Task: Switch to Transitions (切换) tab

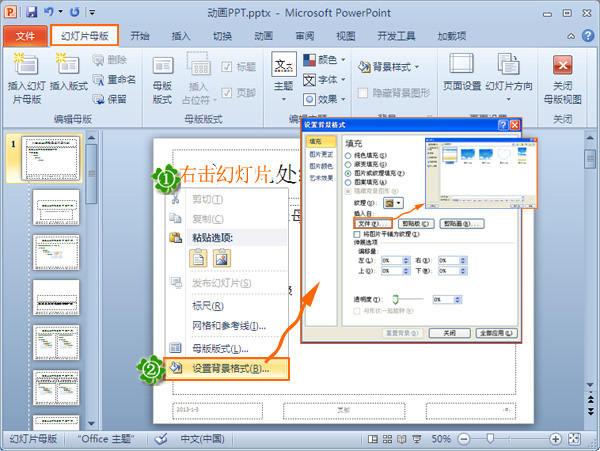Action: (222, 36)
